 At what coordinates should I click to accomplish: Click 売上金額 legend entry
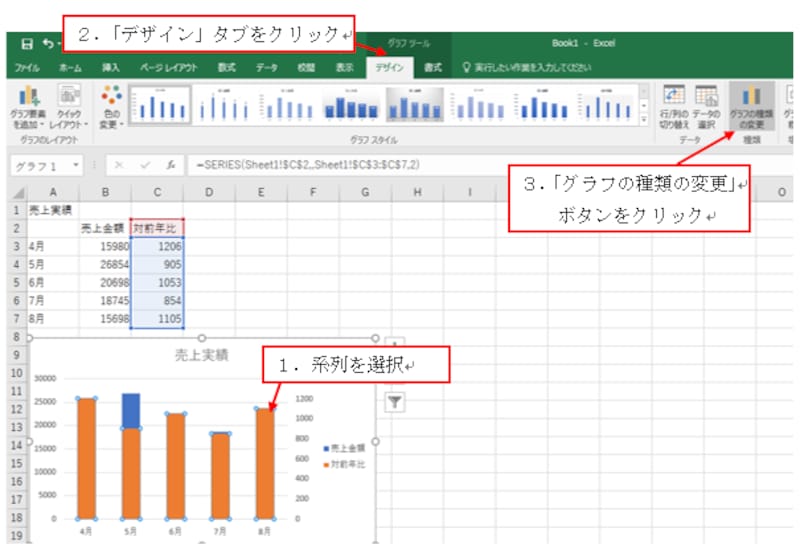(x=344, y=448)
